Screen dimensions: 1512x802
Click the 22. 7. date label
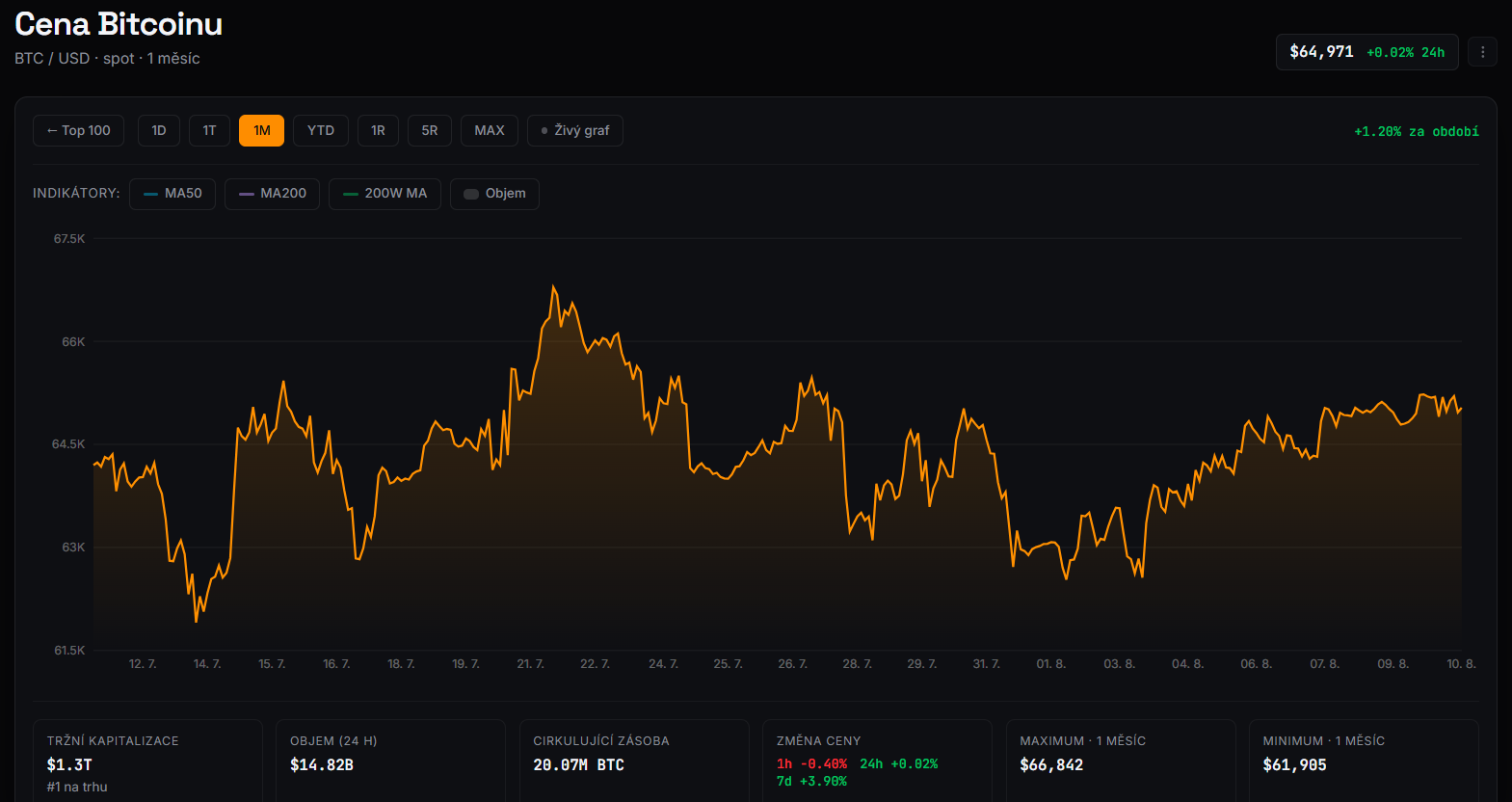click(595, 664)
